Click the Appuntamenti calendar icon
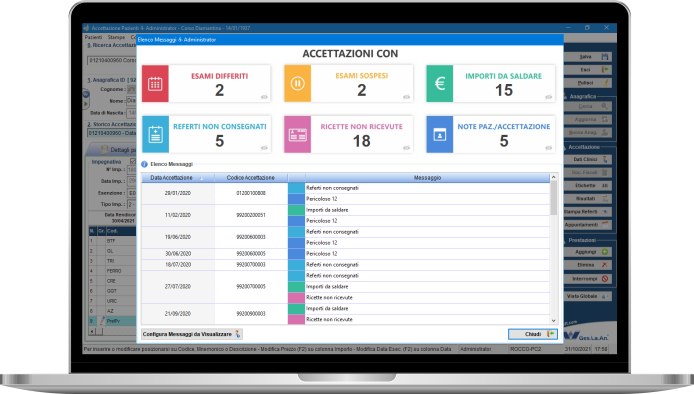Screen dimensions: 694x394 pyautogui.click(x=605, y=225)
